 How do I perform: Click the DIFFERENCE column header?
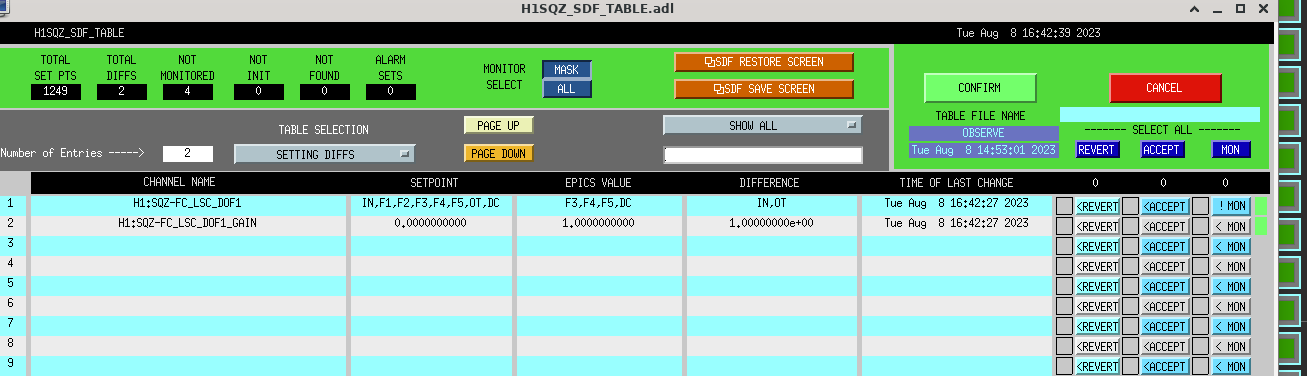769,183
